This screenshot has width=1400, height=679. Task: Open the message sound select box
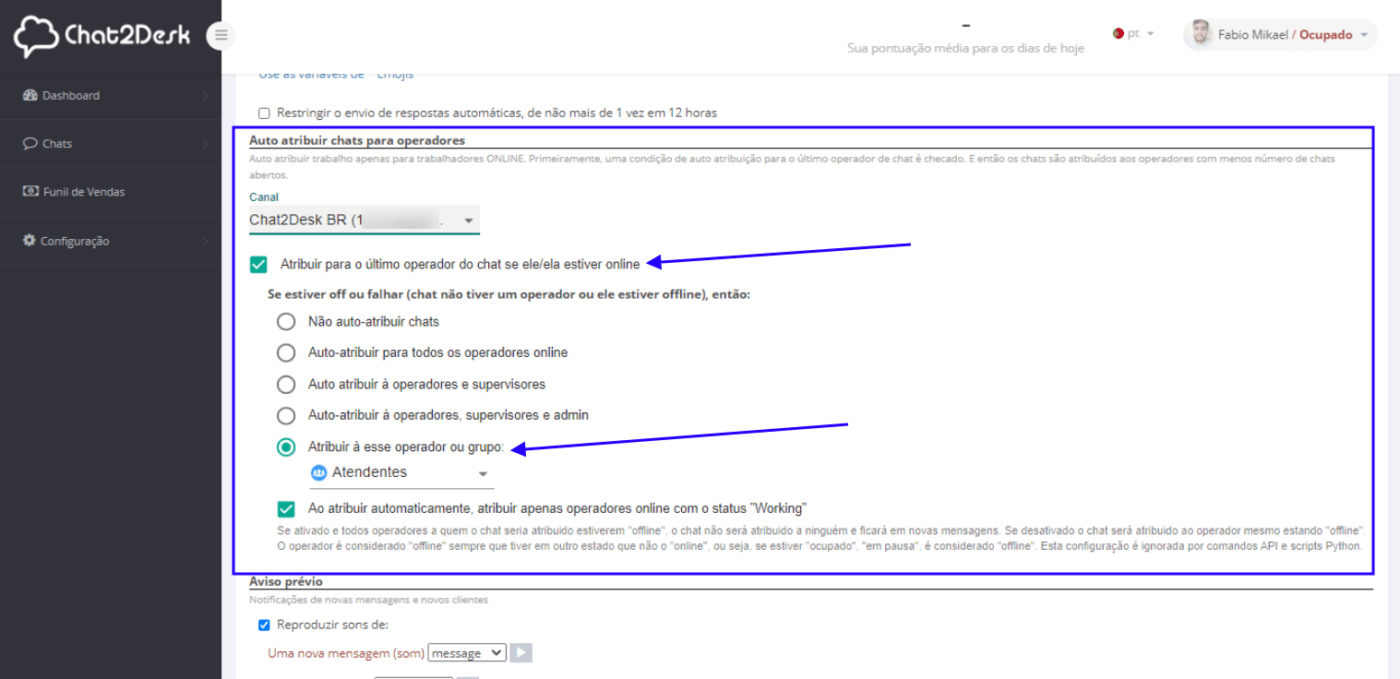click(x=467, y=653)
